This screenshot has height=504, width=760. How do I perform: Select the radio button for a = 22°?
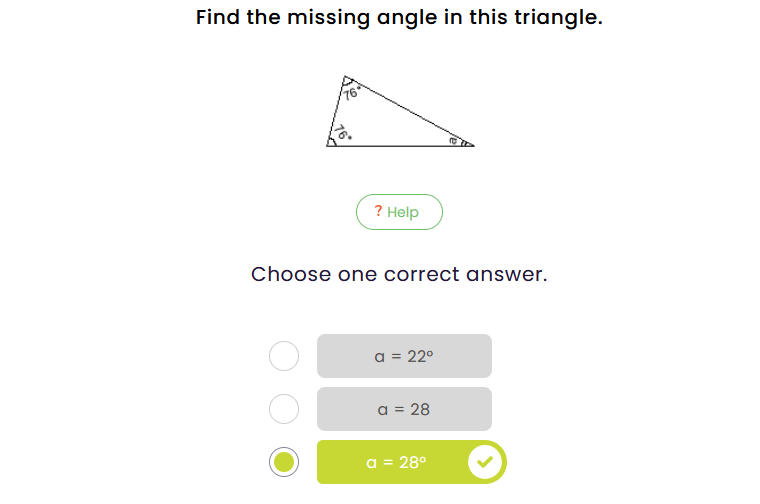point(284,356)
